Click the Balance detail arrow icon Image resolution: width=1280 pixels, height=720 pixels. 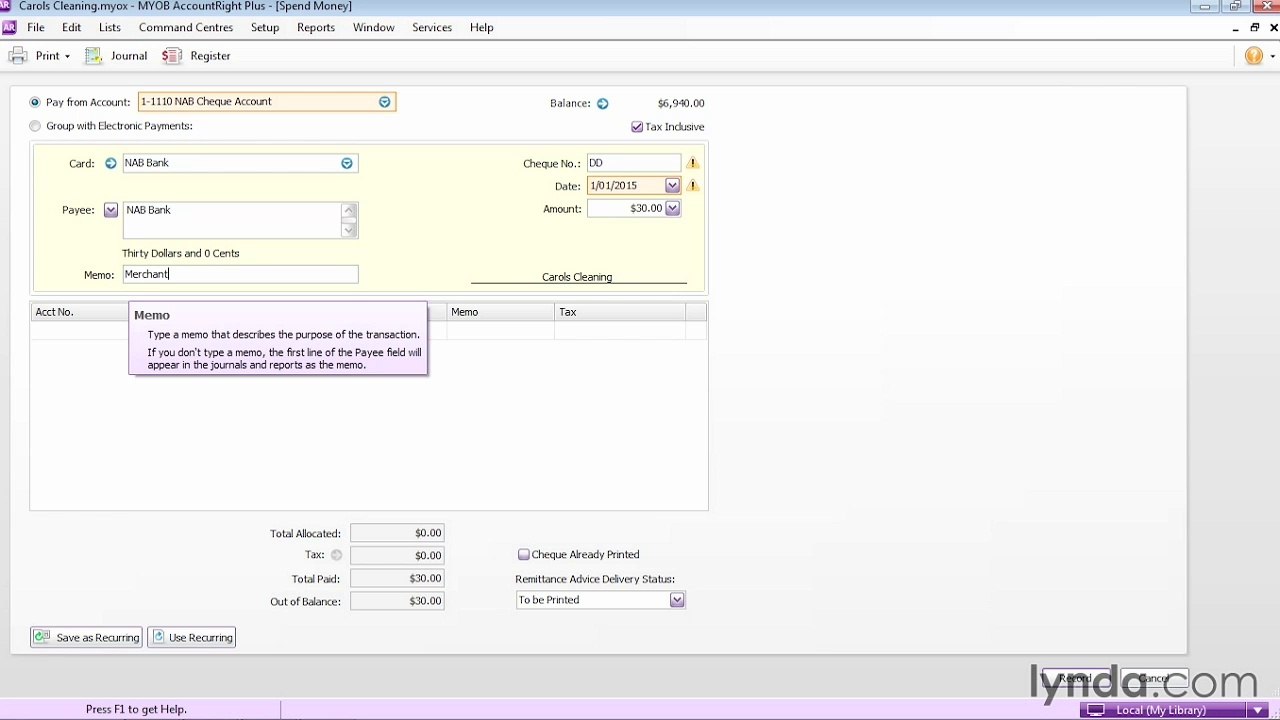pos(602,103)
